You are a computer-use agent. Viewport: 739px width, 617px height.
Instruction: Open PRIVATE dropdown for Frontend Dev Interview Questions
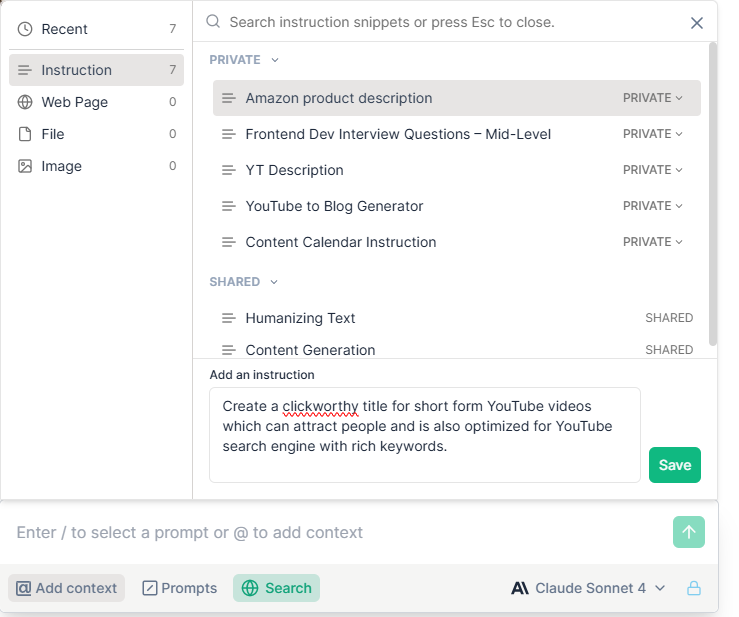pyautogui.click(x=652, y=134)
